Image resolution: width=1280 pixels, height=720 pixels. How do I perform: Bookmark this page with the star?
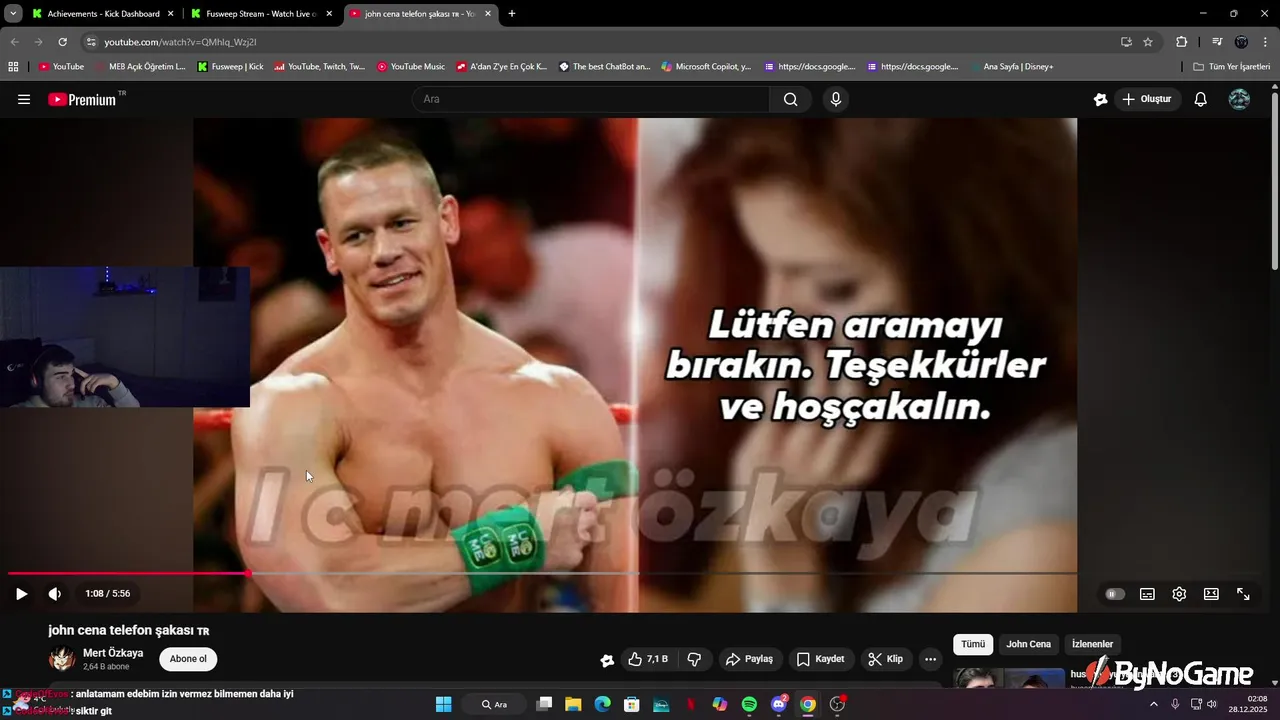(x=1148, y=42)
